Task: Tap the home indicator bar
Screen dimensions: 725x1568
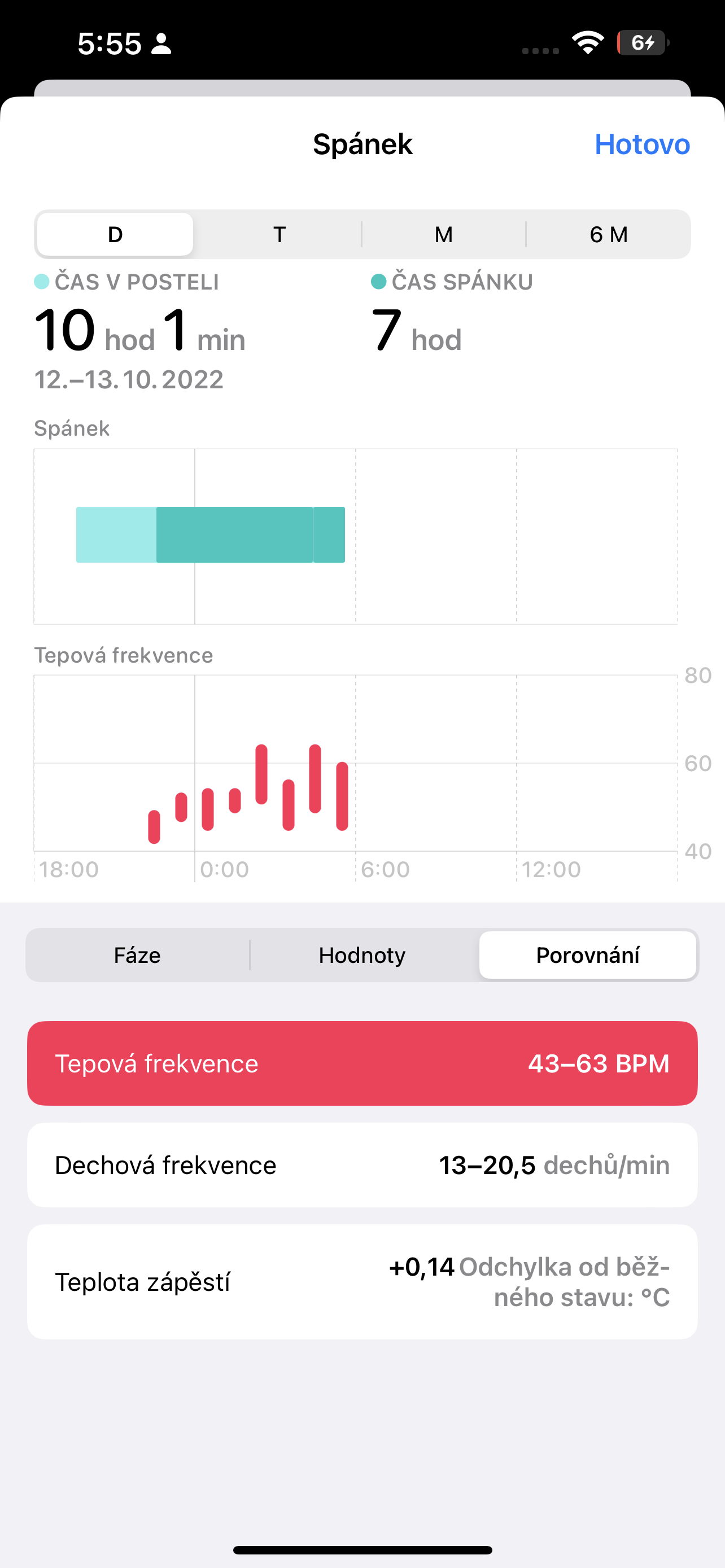Action: point(362,1550)
